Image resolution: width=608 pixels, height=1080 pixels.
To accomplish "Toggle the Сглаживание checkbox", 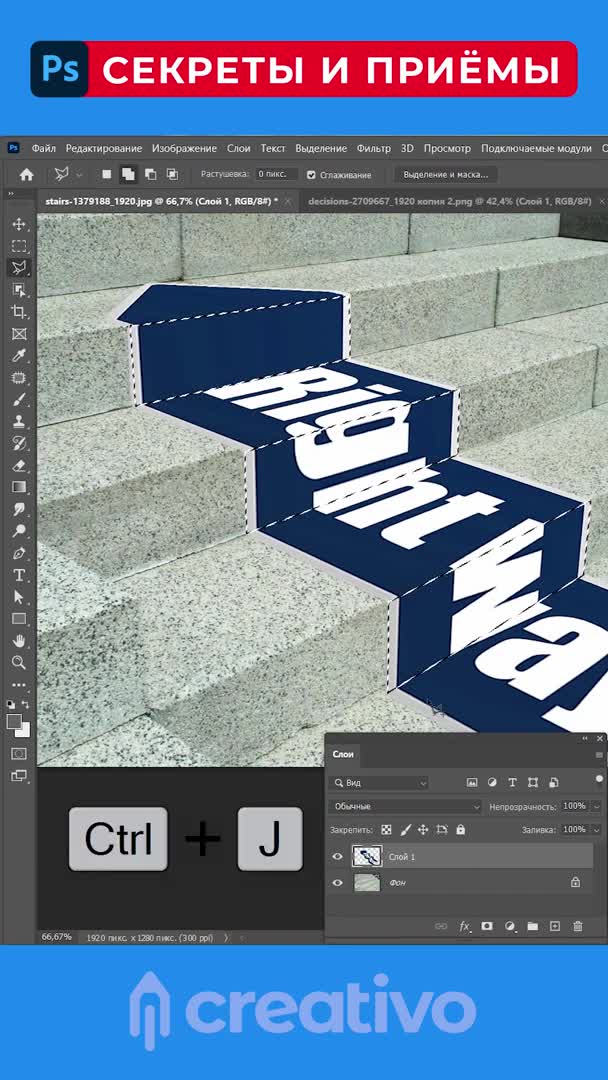I will [311, 175].
